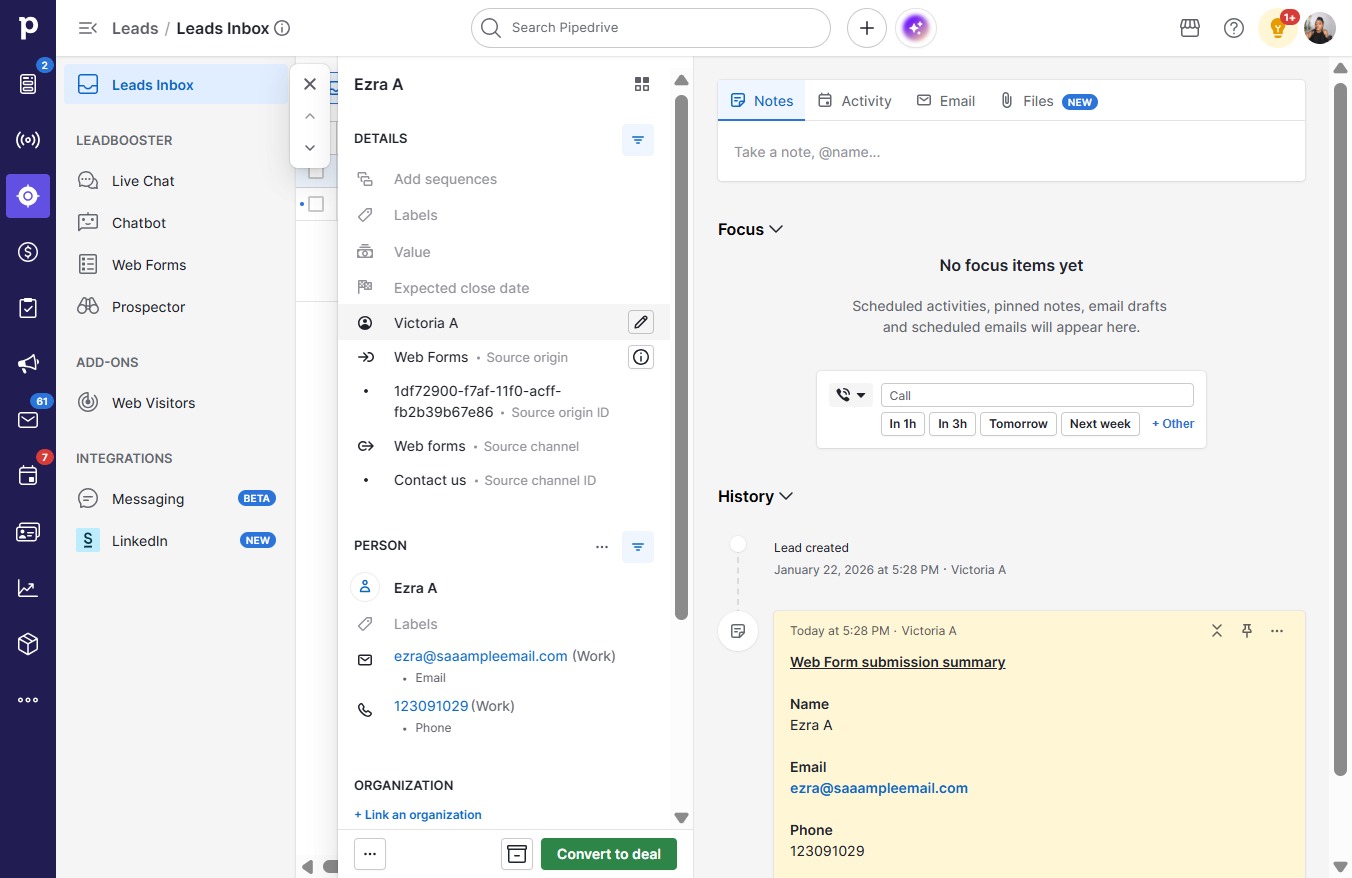Image resolution: width=1352 pixels, height=878 pixels.
Task: Switch to the Notes tab
Action: (x=762, y=101)
